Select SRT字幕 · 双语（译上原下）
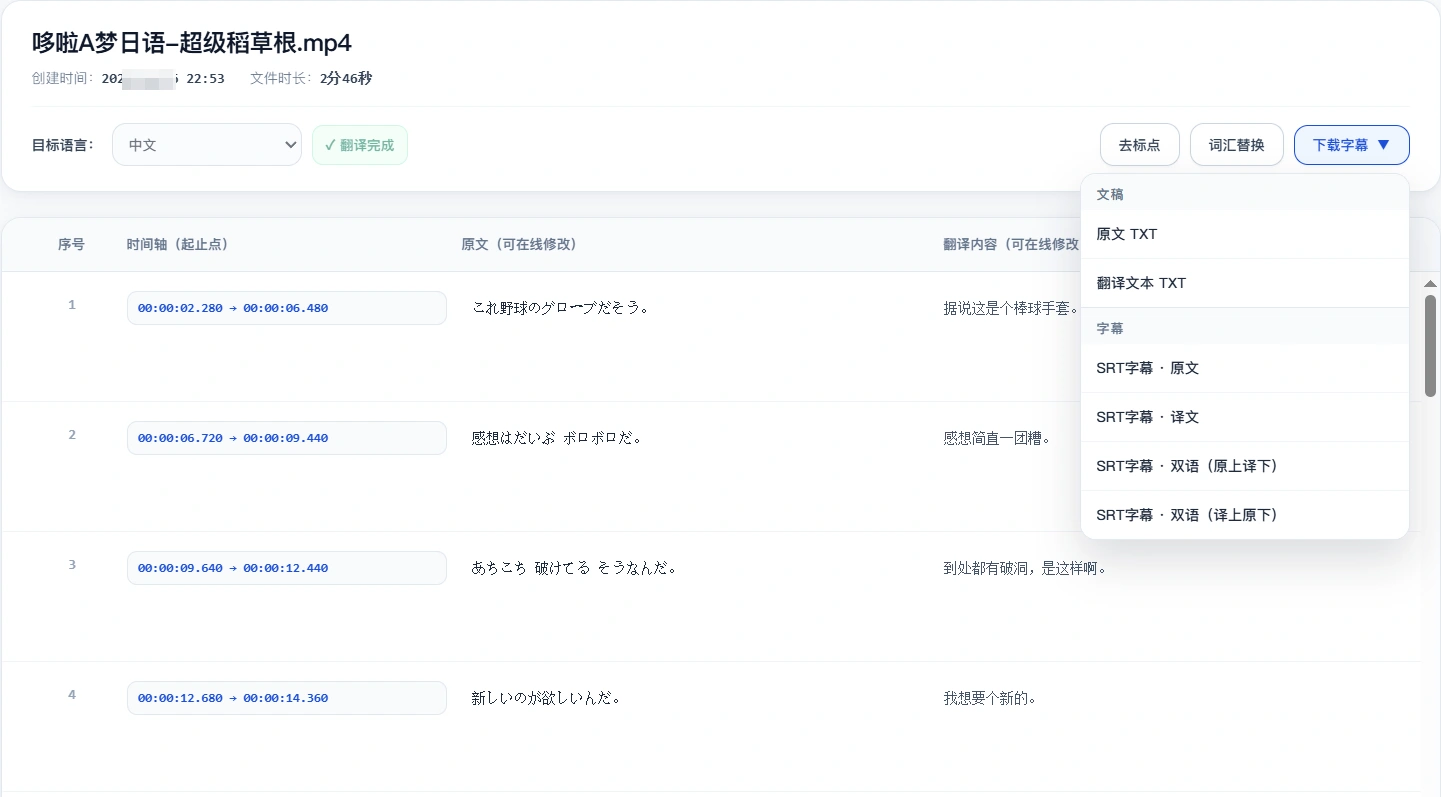 [1245, 515]
